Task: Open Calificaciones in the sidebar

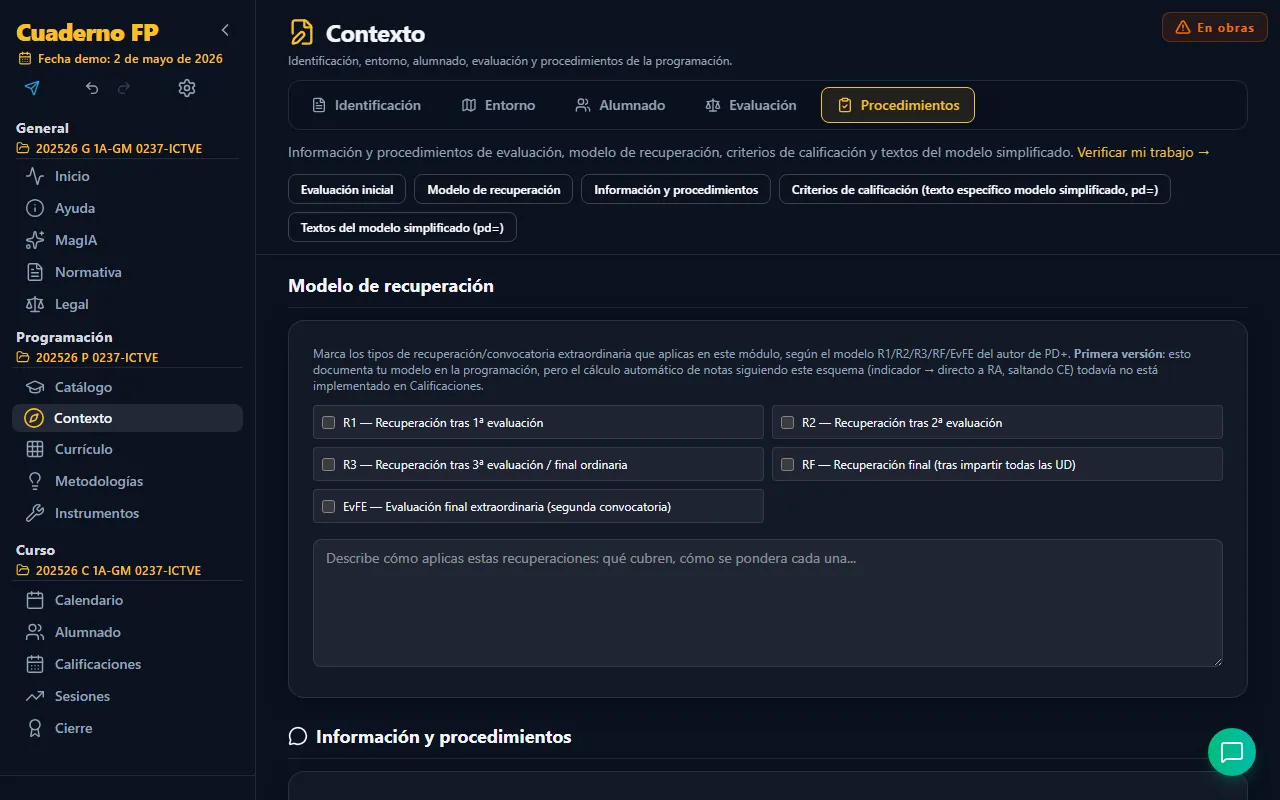Action: 127,664
